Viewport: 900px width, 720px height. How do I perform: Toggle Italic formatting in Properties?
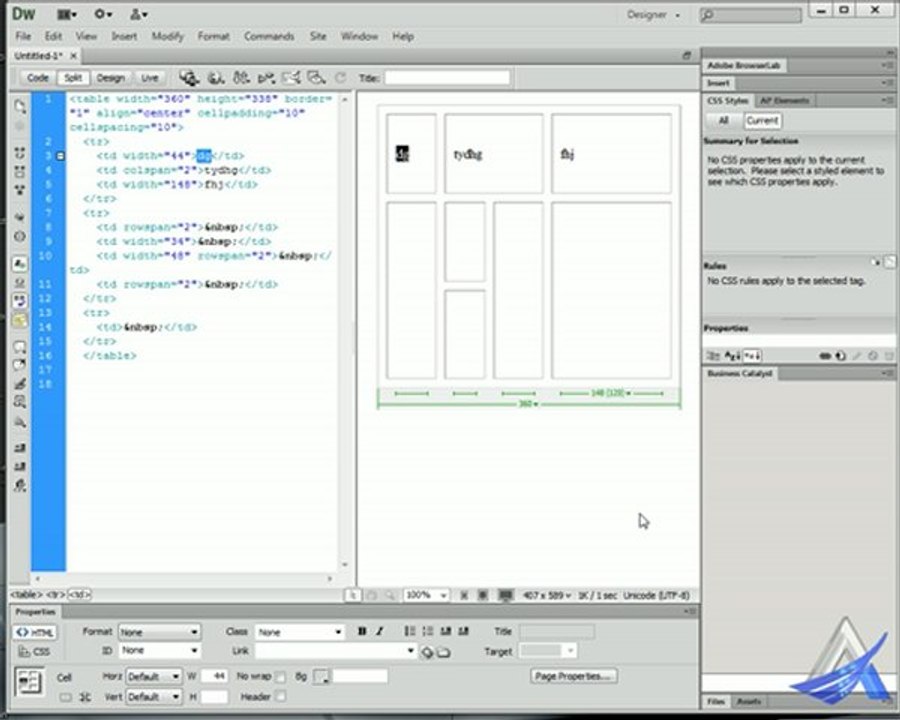point(379,631)
